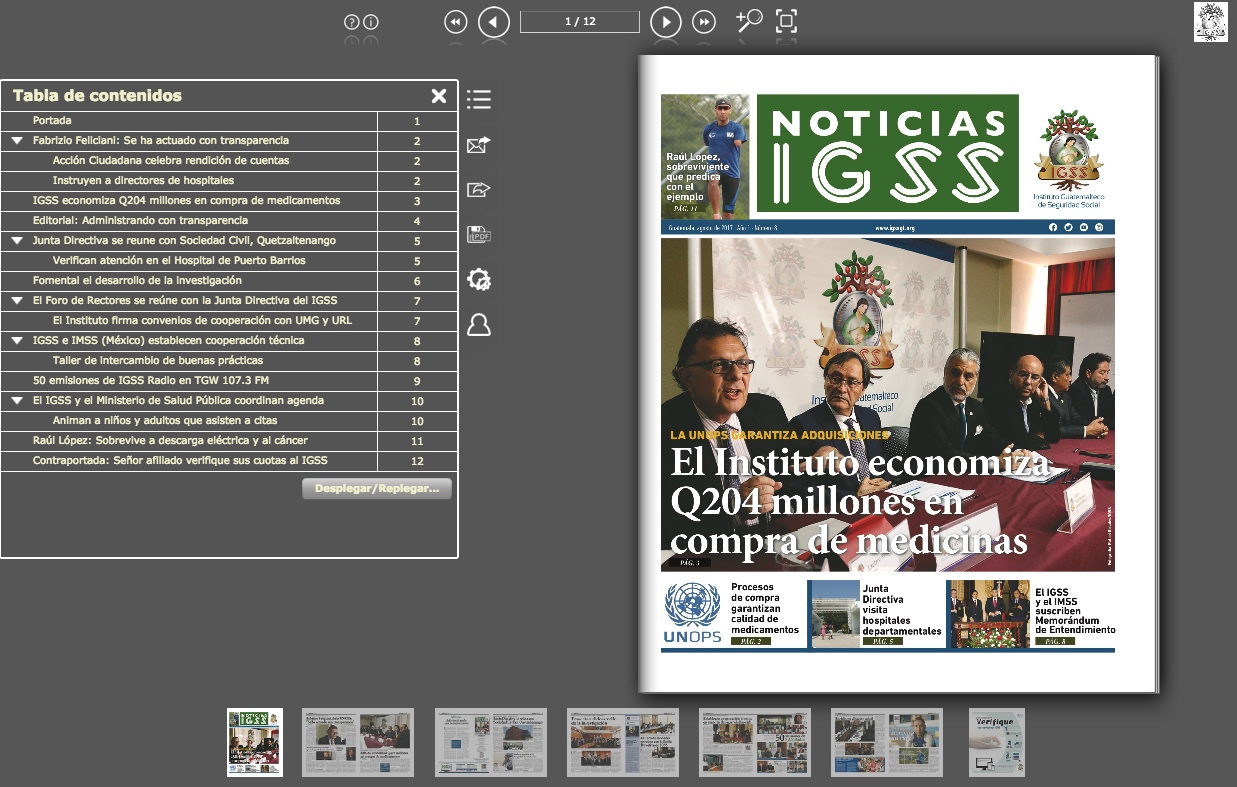
Task: Collapse the Fabrizio Feliciani section
Action: (17, 141)
